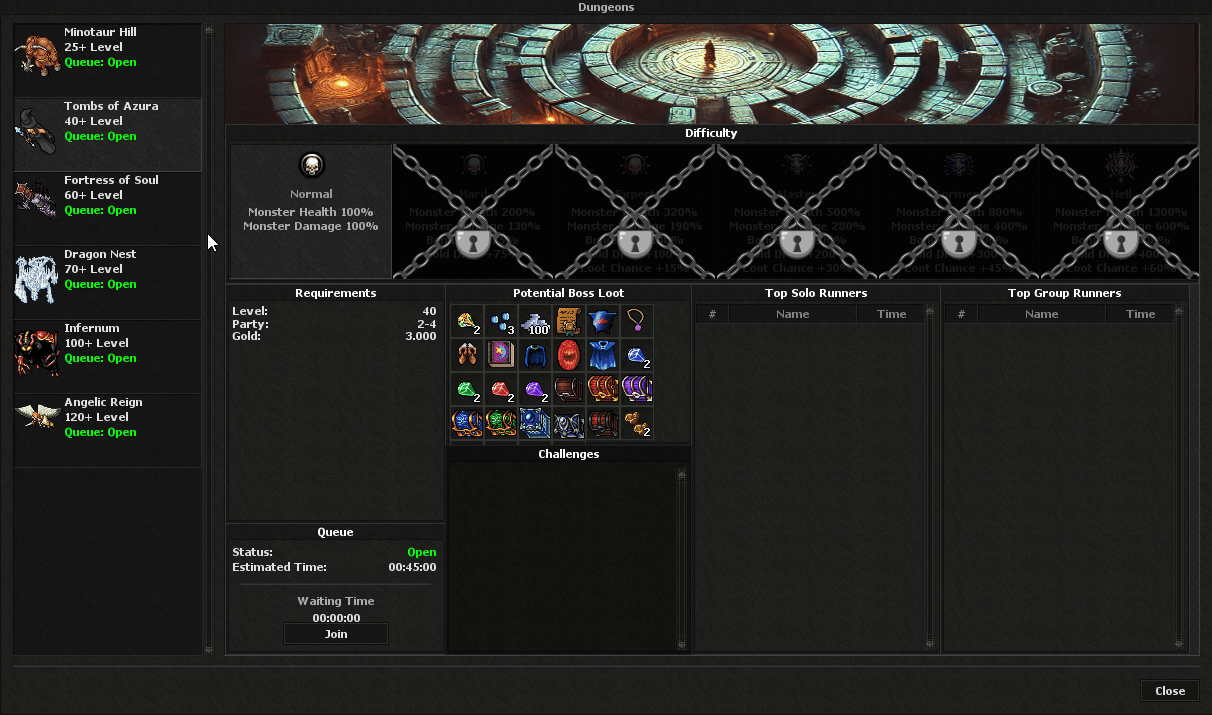This screenshot has width=1212, height=715.
Task: Click the locked Hard difficulty tile
Action: (473, 211)
